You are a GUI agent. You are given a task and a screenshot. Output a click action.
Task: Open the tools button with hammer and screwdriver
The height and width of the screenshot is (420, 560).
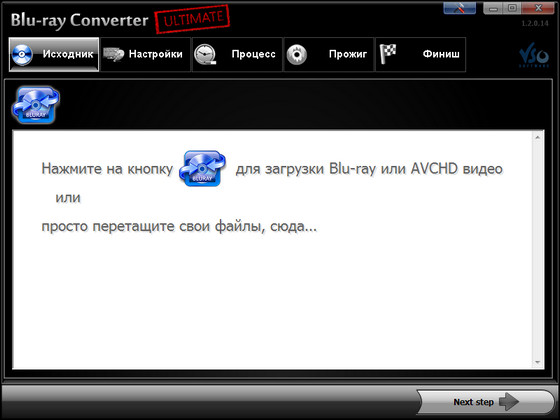(459, 8)
